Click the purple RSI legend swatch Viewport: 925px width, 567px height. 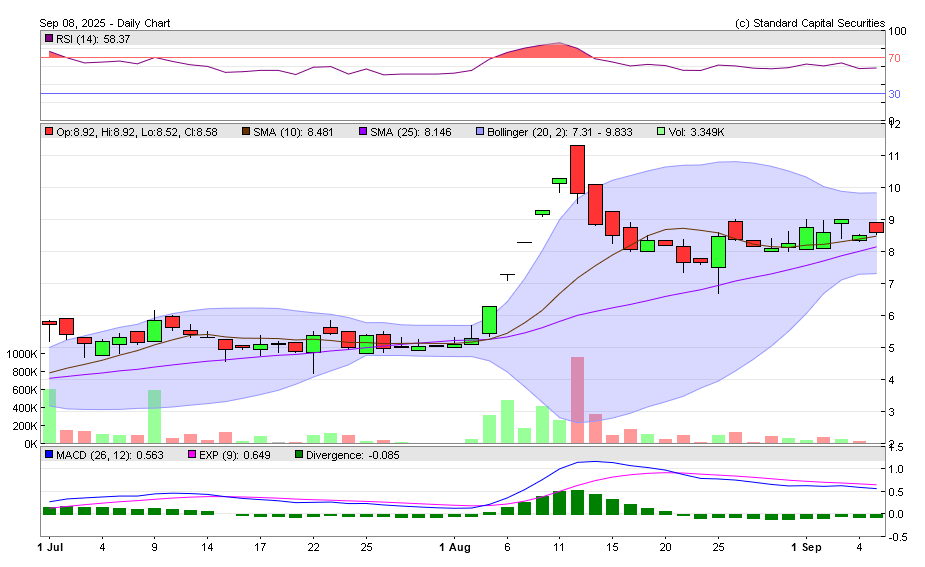coord(49,38)
